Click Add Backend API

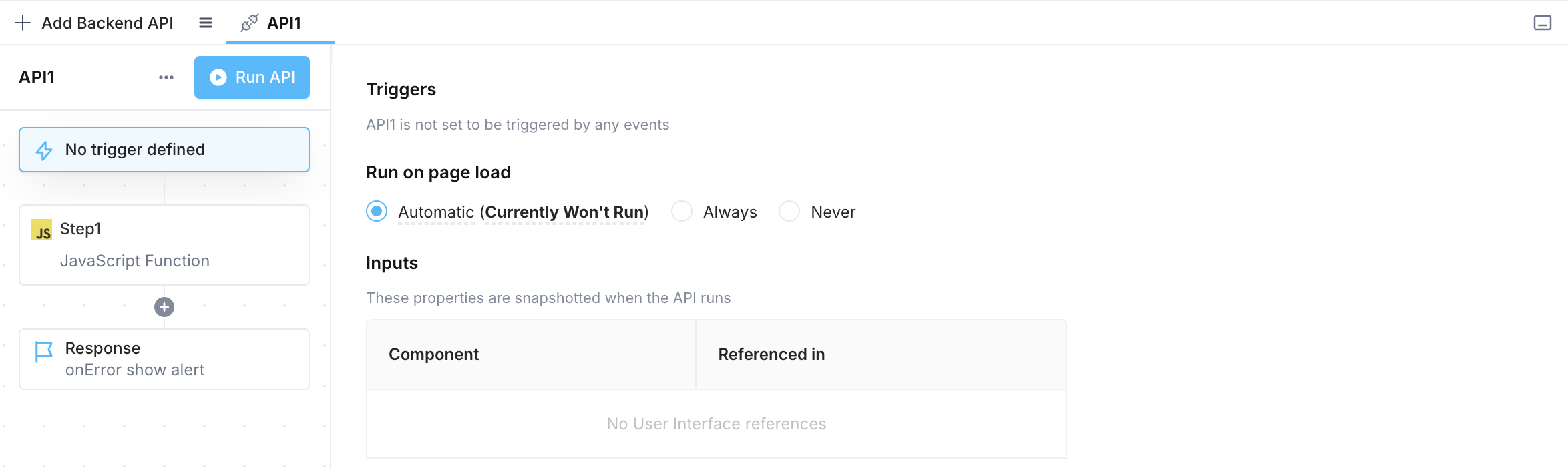coord(107,23)
